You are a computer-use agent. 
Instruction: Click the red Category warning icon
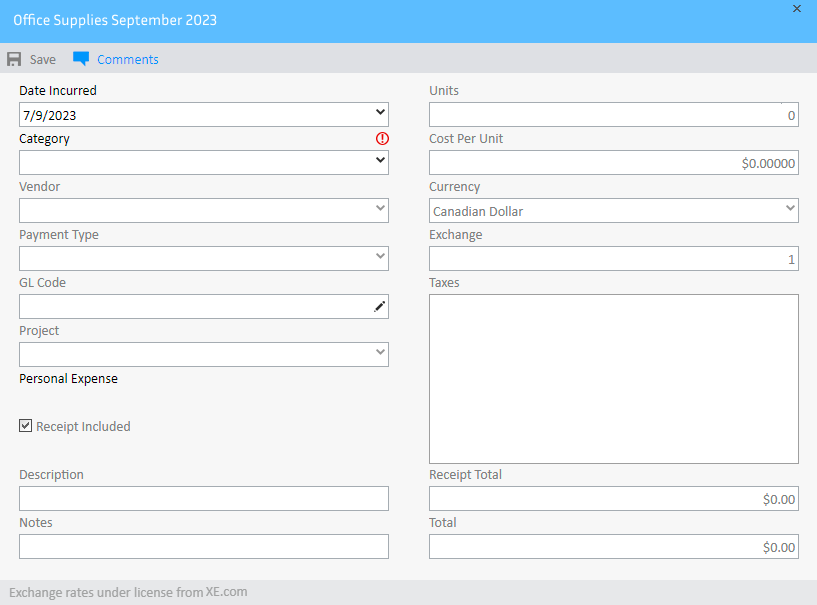tap(382, 139)
